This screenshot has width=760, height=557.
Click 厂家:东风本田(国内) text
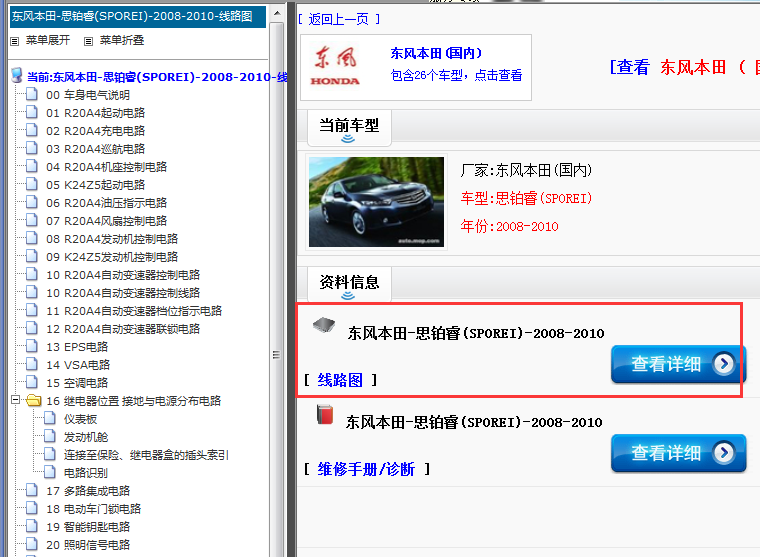[526, 170]
